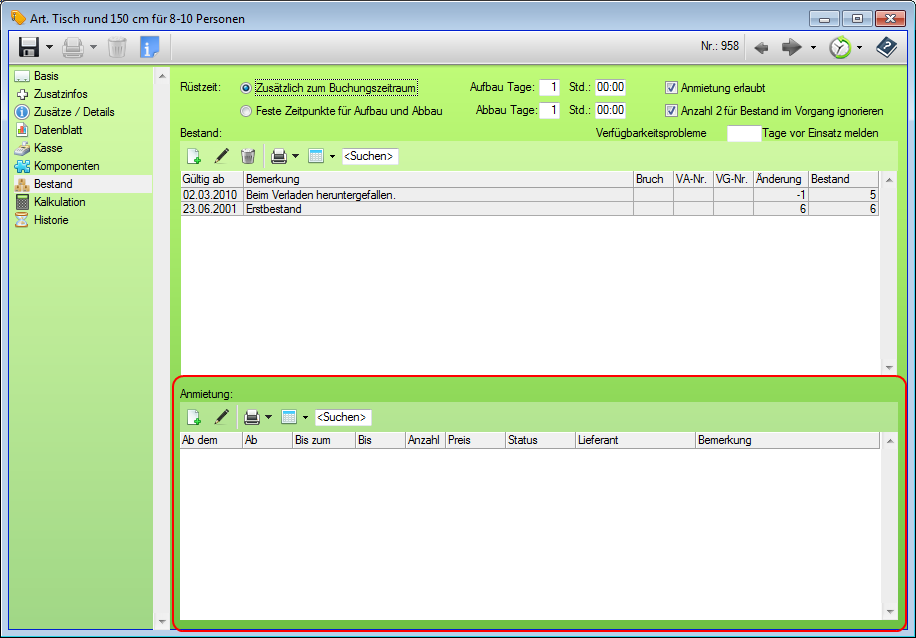Click the save floppy disk icon

click(28, 47)
